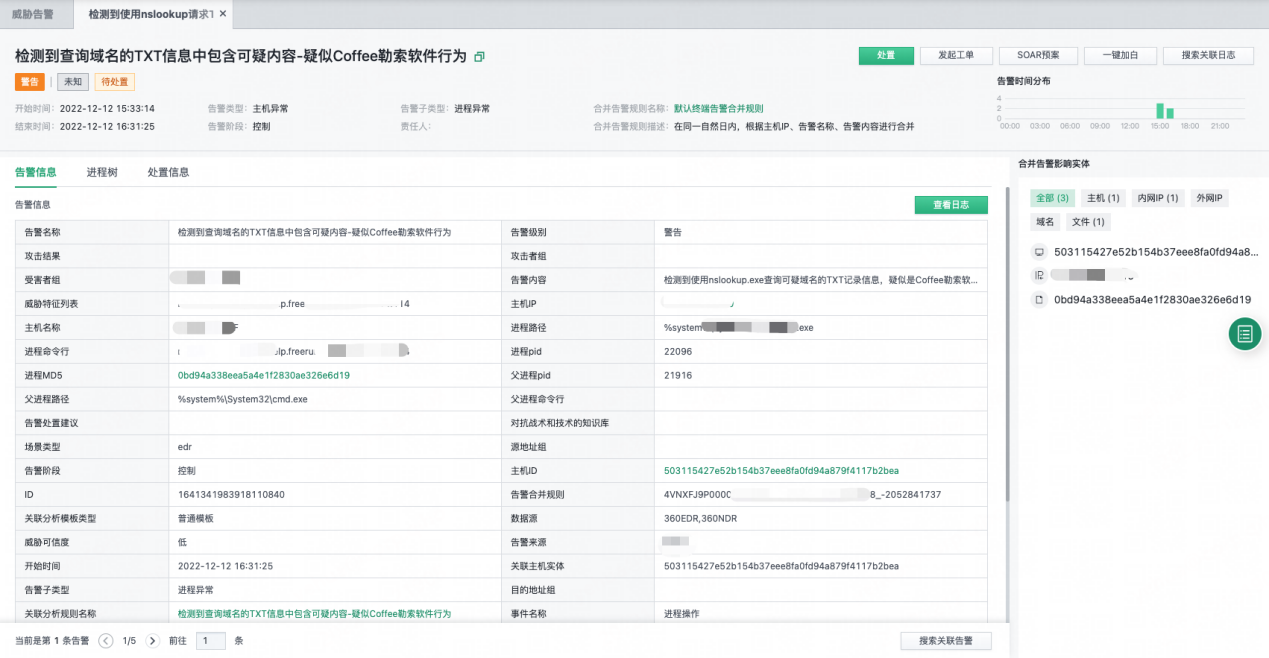
Task: Switch to the 处置信息 tab
Action: 168,172
